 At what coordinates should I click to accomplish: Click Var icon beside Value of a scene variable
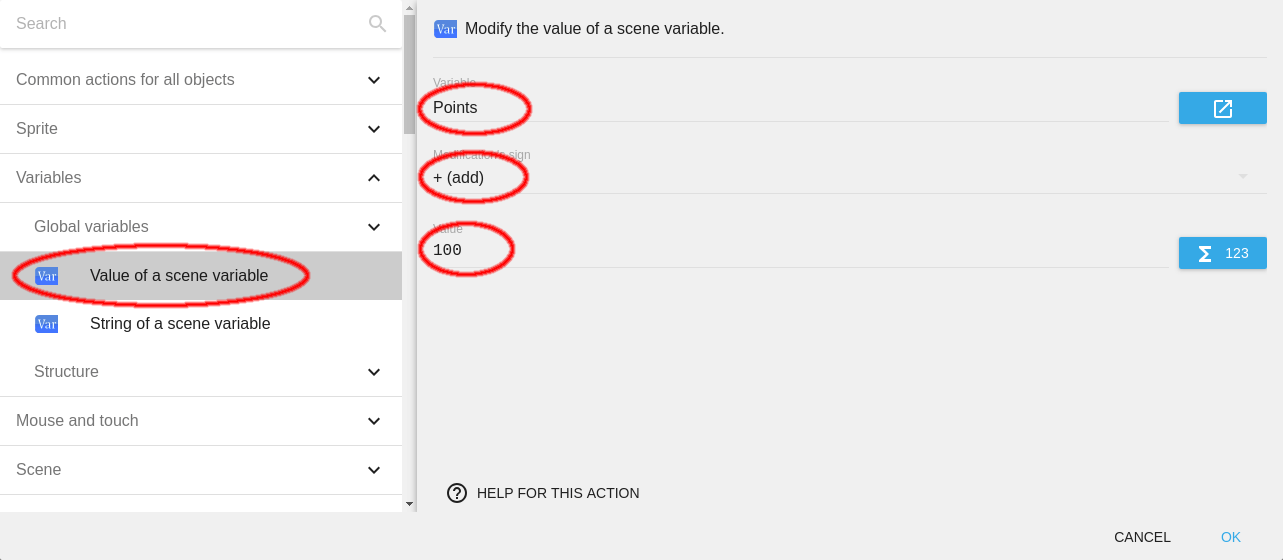[x=47, y=276]
